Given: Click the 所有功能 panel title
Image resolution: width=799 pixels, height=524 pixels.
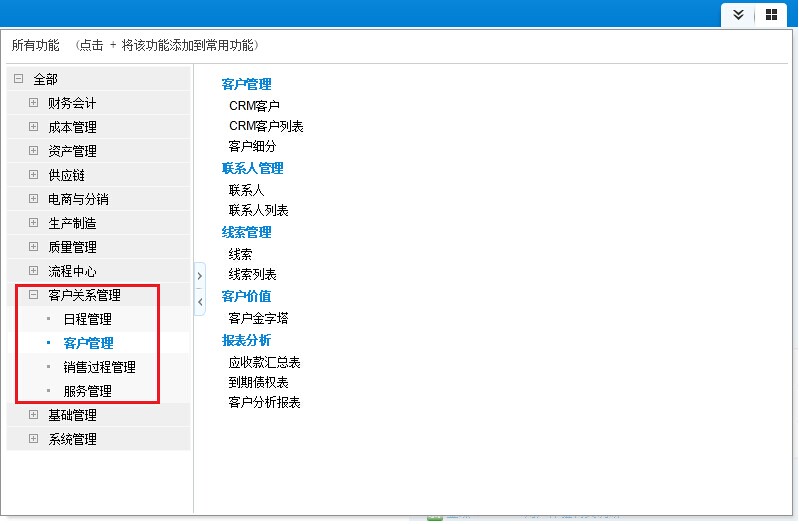Looking at the screenshot, I should [36, 45].
